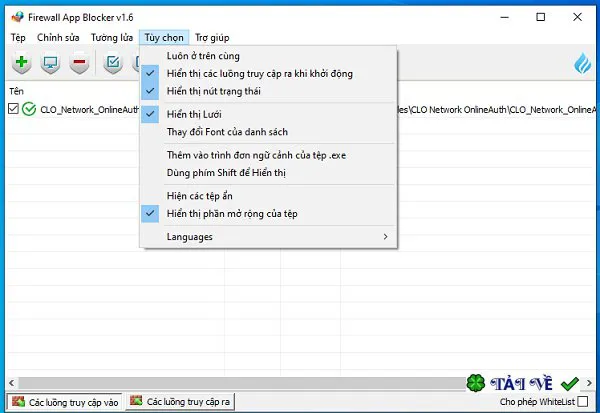Maximize the Firewall App Blocker window
Screen dimensions: 600x413
click(x=541, y=17)
